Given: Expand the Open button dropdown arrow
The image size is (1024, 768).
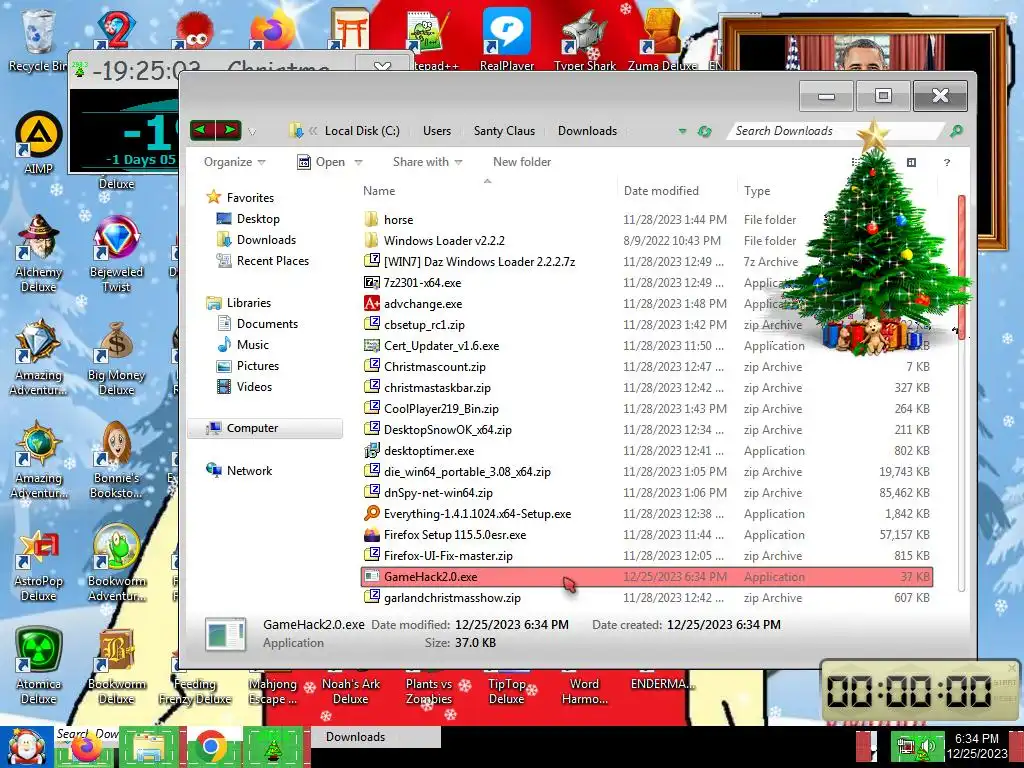Looking at the screenshot, I should (358, 162).
